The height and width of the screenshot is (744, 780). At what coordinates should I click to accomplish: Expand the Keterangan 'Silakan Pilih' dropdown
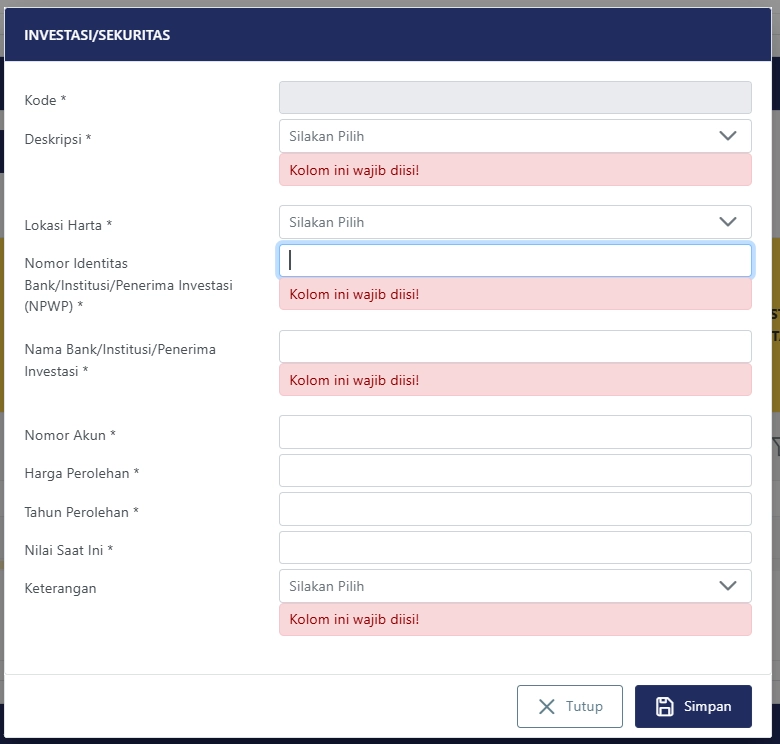515,586
